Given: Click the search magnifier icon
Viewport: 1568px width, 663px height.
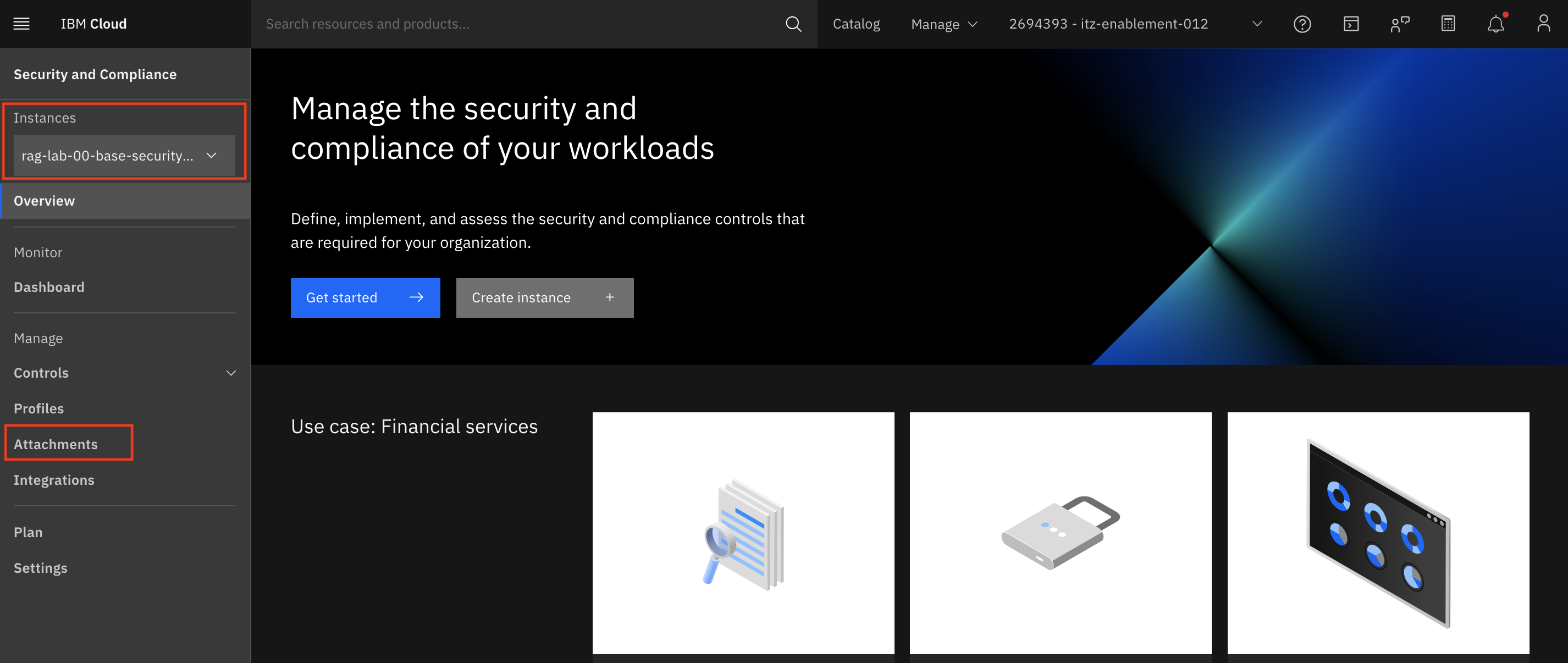Looking at the screenshot, I should point(793,24).
